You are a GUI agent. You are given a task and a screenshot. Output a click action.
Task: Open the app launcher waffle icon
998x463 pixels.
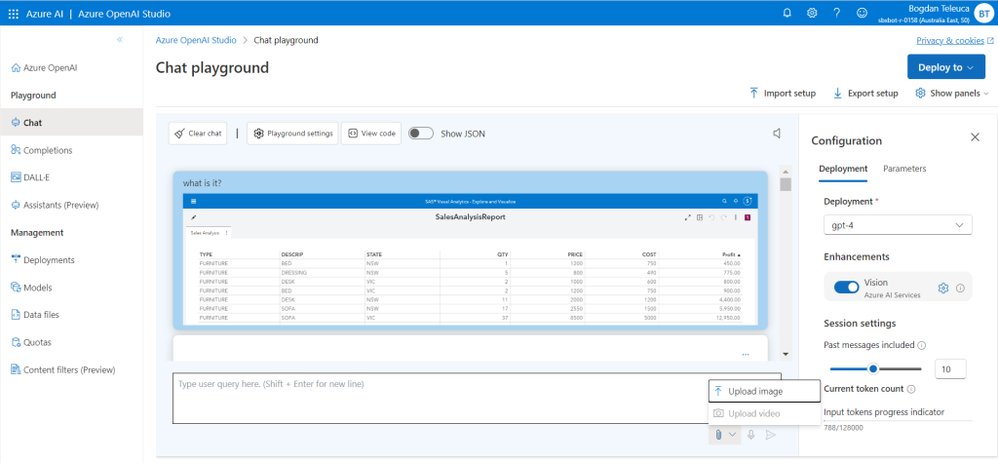coord(13,13)
